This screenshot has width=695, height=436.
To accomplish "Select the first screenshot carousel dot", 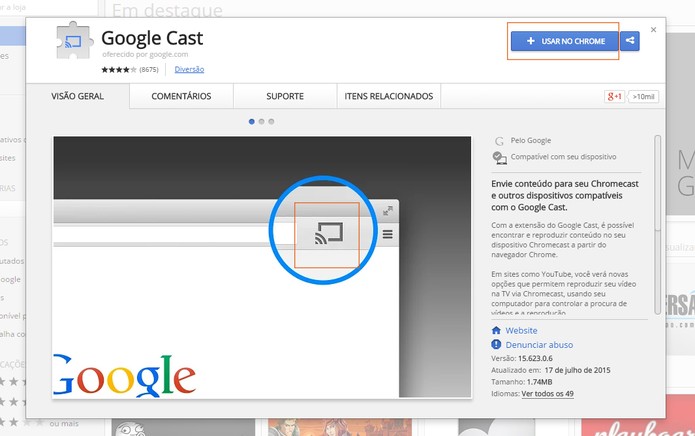I will pyautogui.click(x=252, y=121).
